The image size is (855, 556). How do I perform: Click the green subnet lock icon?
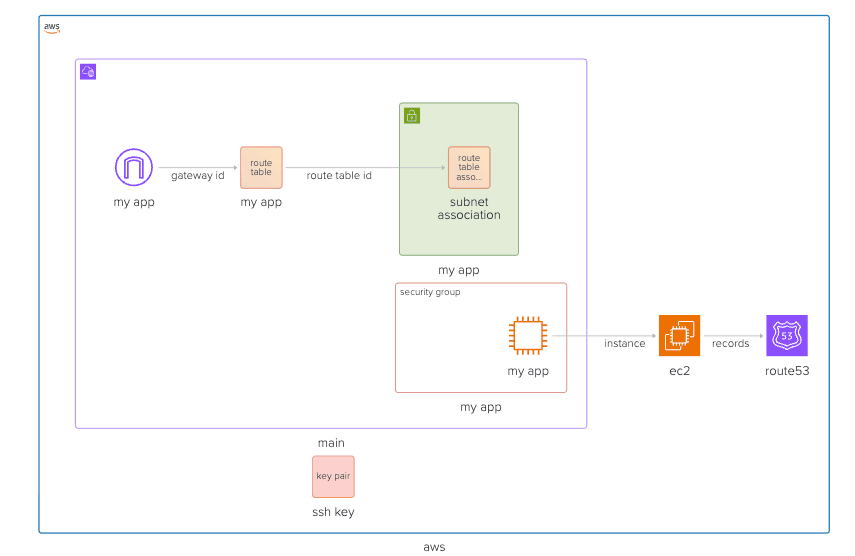tap(412, 116)
